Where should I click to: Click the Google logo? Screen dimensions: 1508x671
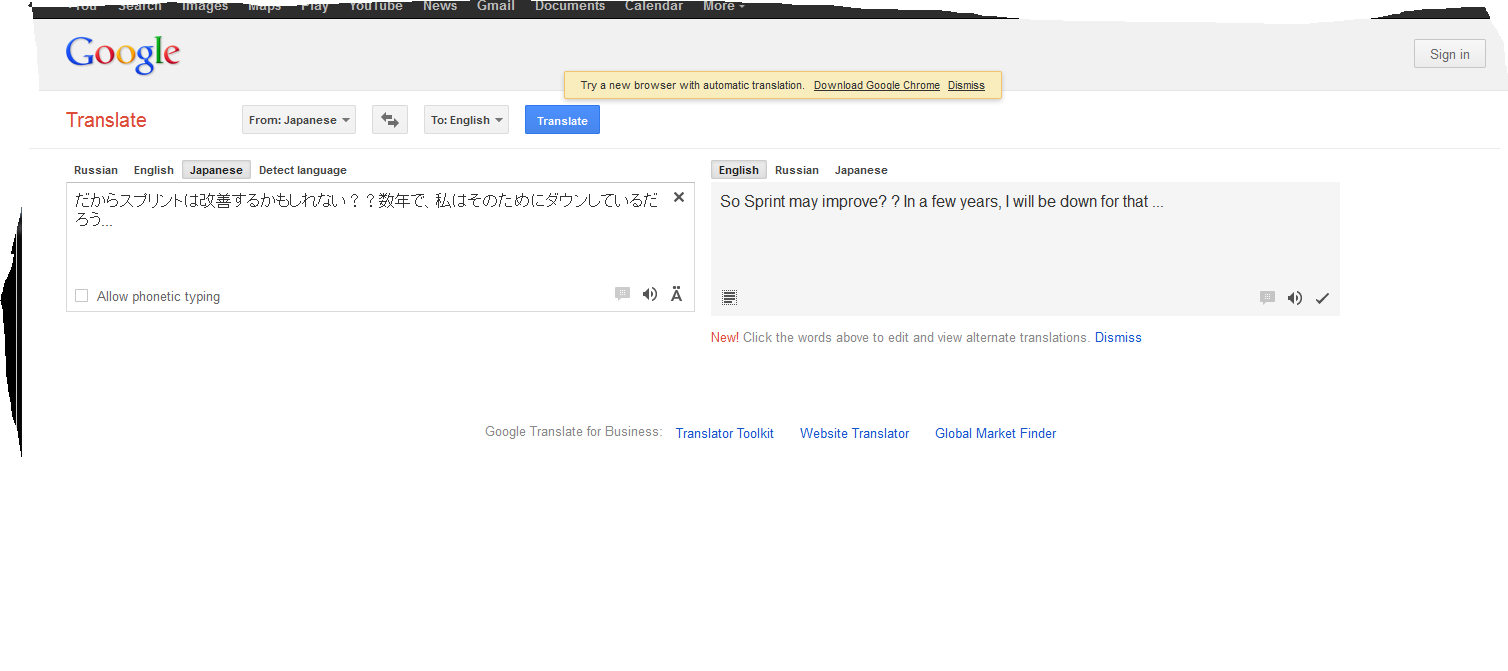[123, 55]
